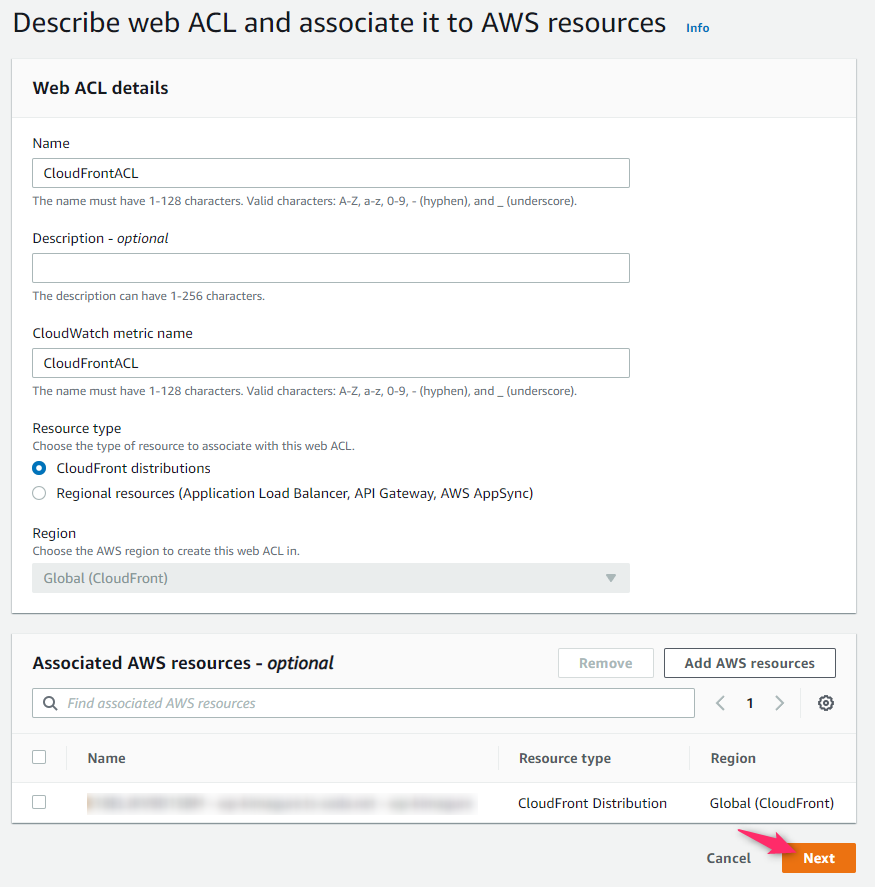Click the search magnifier icon

click(x=50, y=703)
